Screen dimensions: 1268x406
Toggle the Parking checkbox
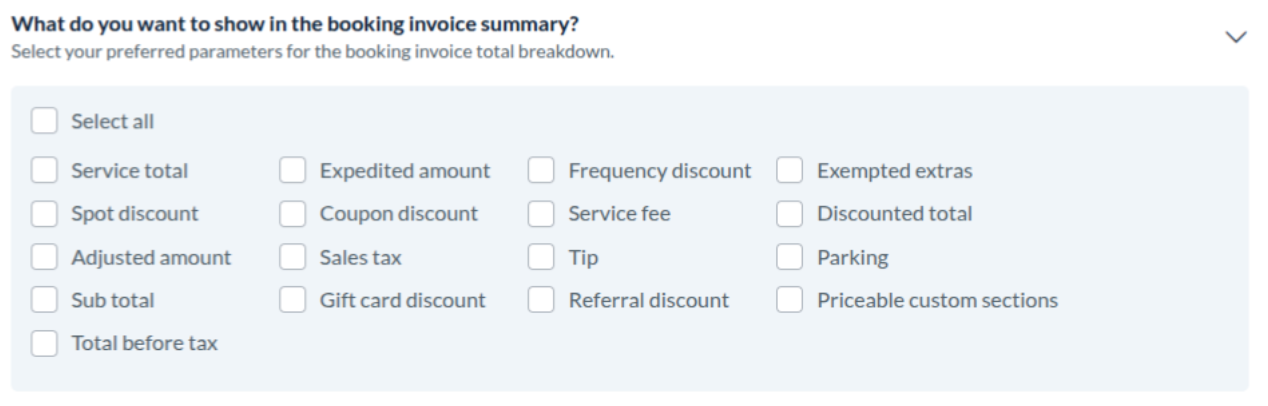pyautogui.click(x=790, y=258)
